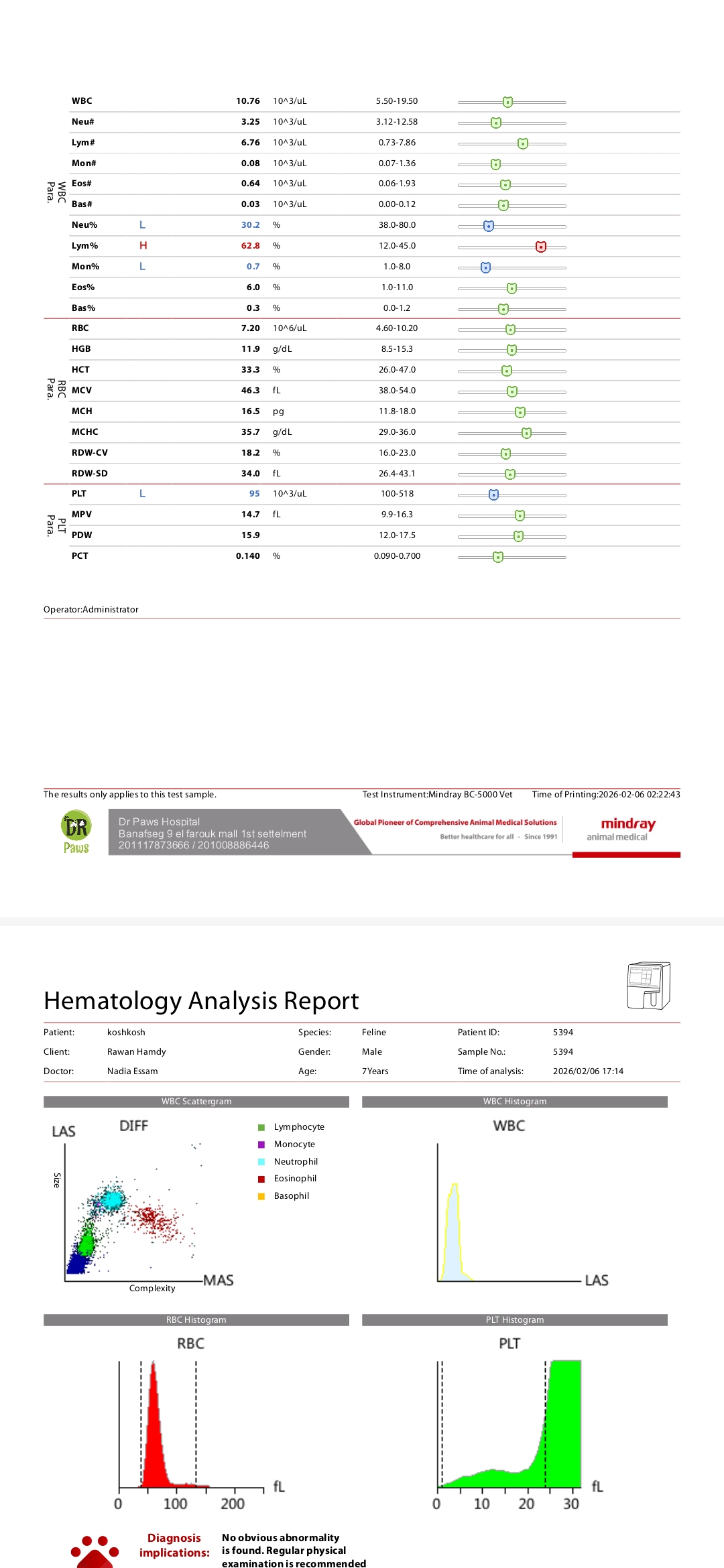Screen dimensions: 724x1568
Task: Click the blue L flag beside Mon%
Action: (142, 267)
